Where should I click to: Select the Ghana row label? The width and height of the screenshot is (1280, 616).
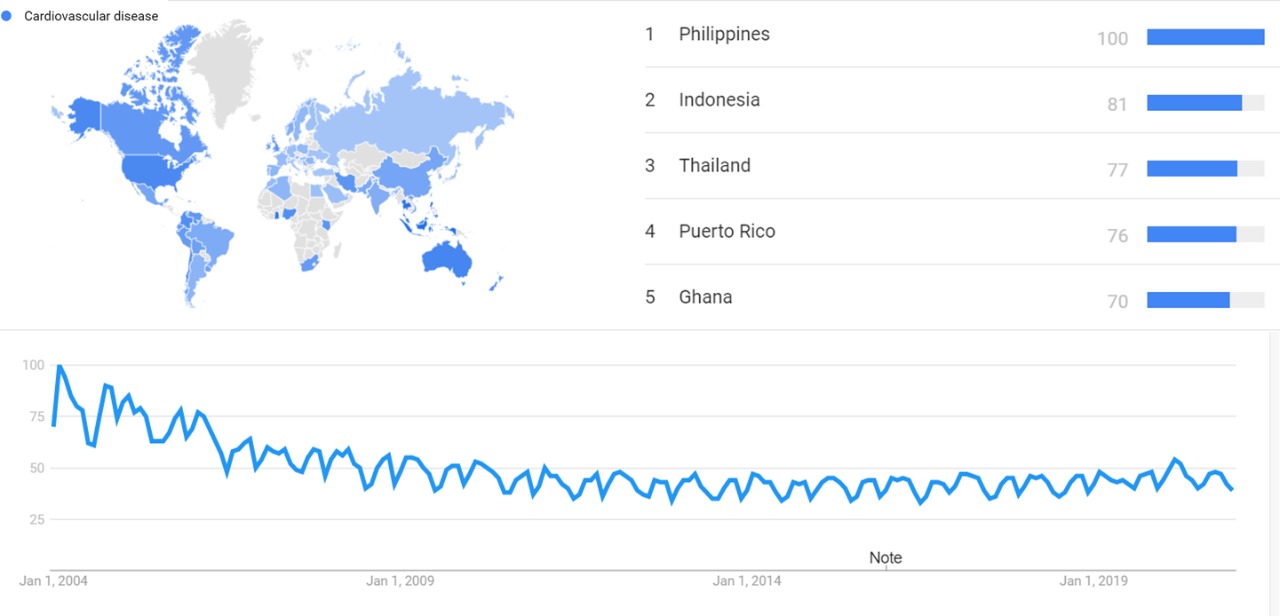(x=705, y=297)
